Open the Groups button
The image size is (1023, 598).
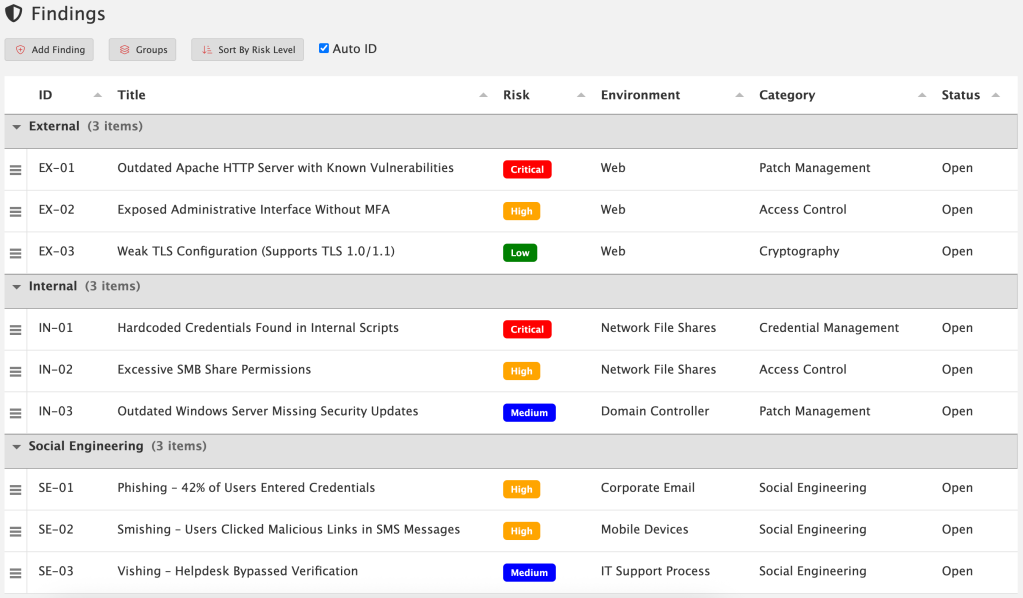point(142,50)
